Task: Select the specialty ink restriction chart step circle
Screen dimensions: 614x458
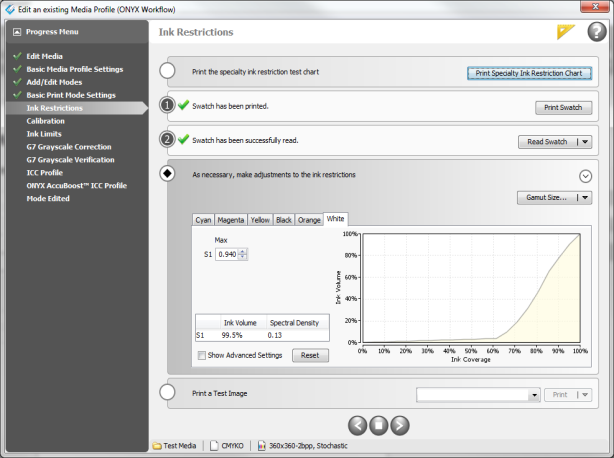Action: tap(168, 72)
